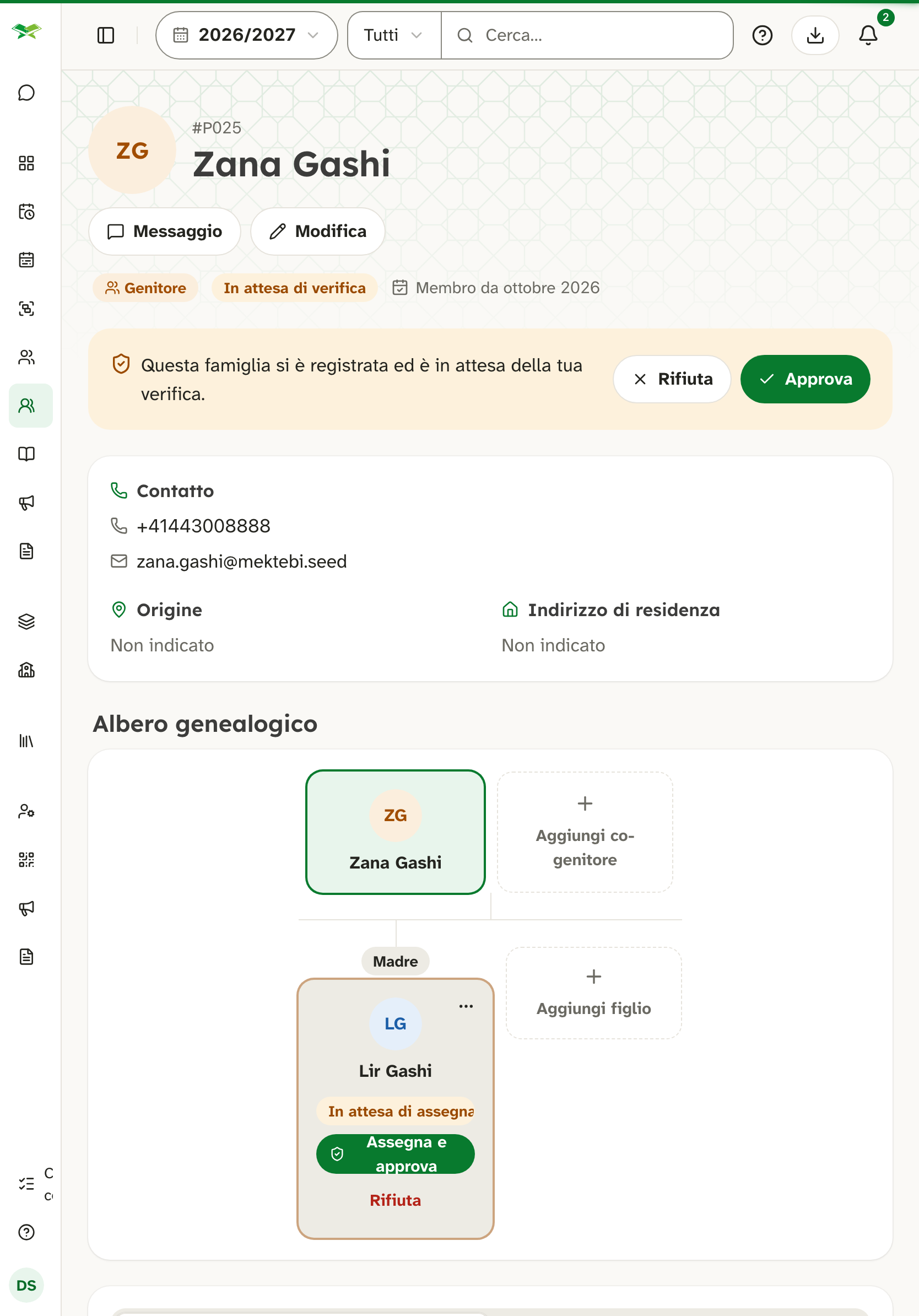Open the chat bubble sidebar icon
Image resolution: width=919 pixels, height=1316 pixels.
26,93
